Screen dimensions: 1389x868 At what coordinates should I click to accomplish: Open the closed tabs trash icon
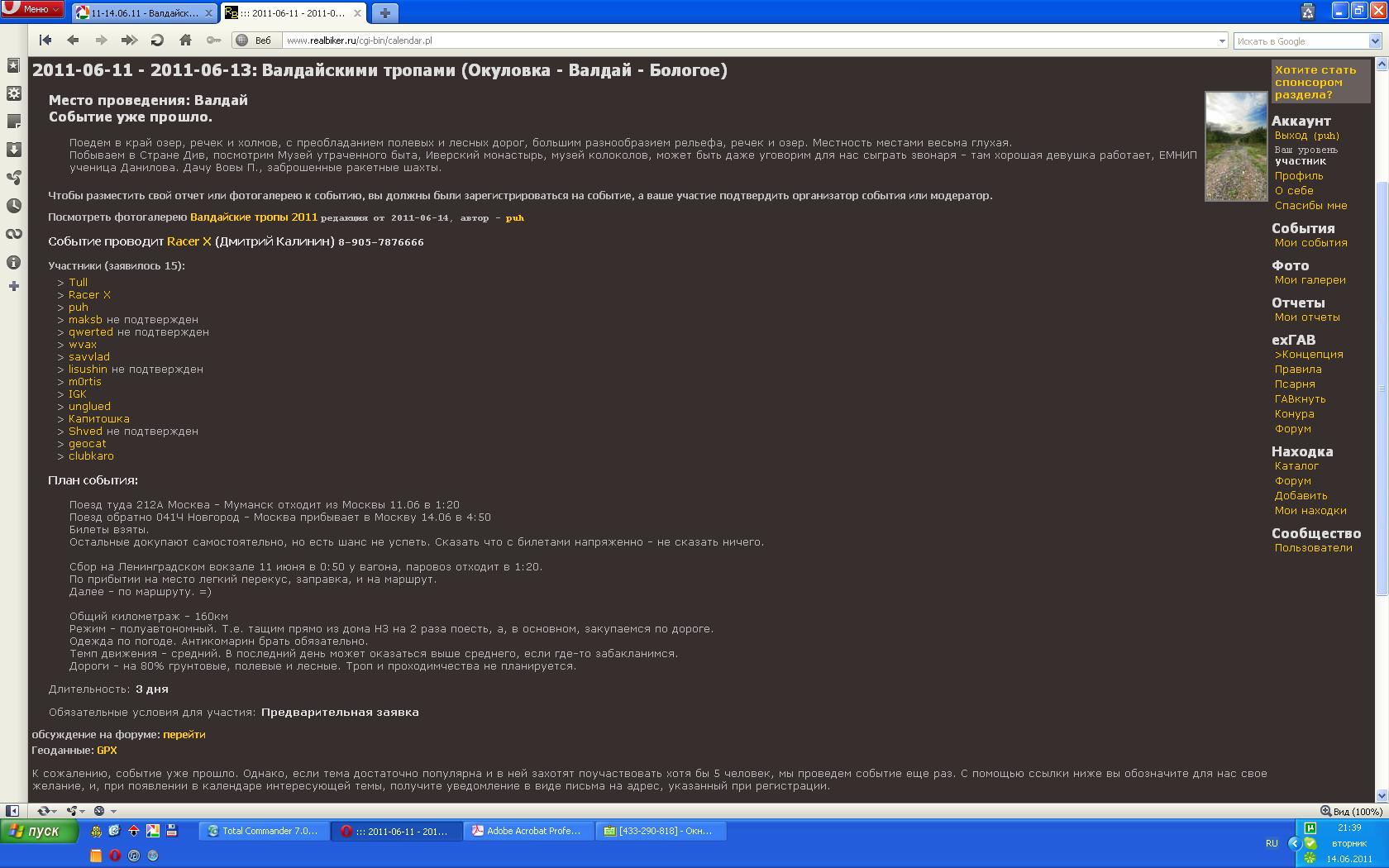coord(1307,12)
